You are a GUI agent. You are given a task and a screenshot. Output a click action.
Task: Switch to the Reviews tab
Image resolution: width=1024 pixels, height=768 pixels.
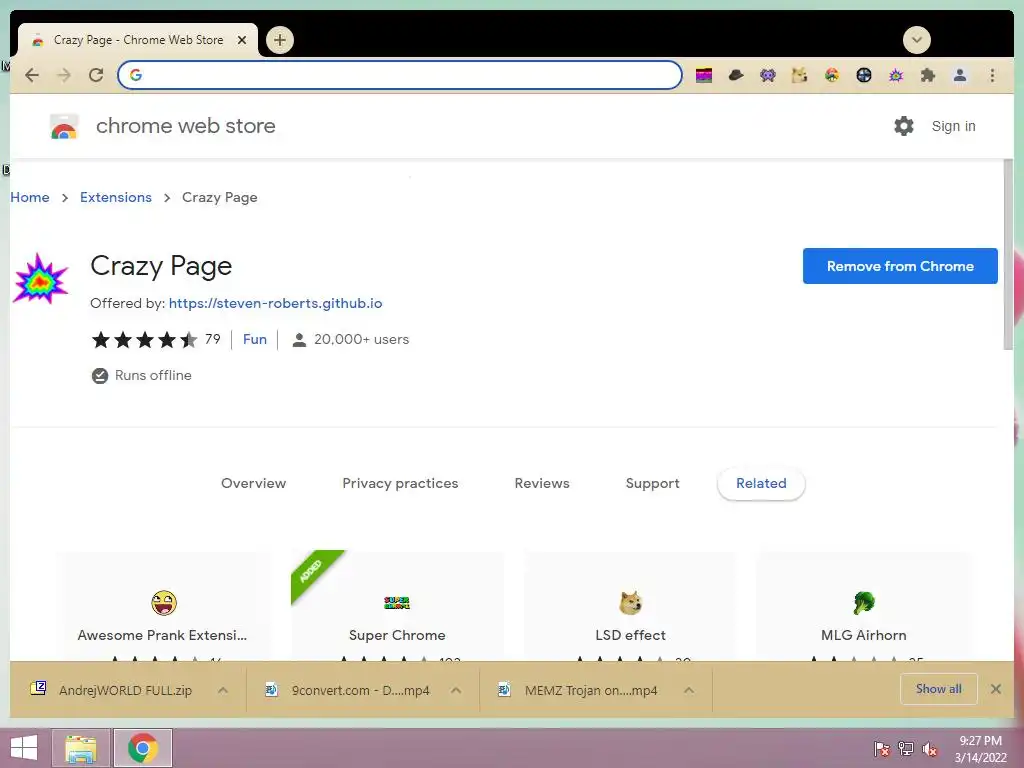point(542,483)
